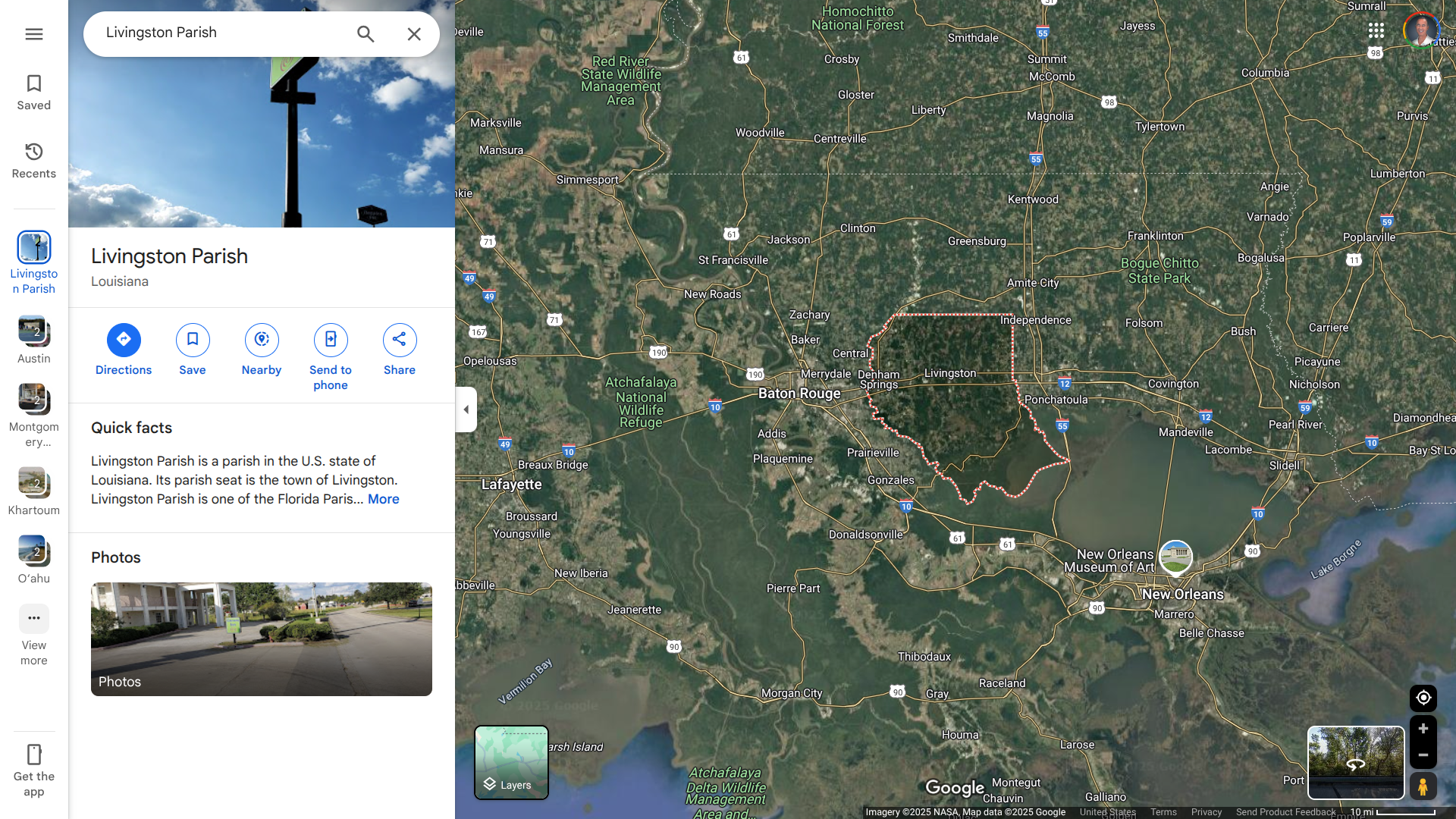Expand Quick facts with More link
The height and width of the screenshot is (819, 1456).
pyautogui.click(x=384, y=499)
